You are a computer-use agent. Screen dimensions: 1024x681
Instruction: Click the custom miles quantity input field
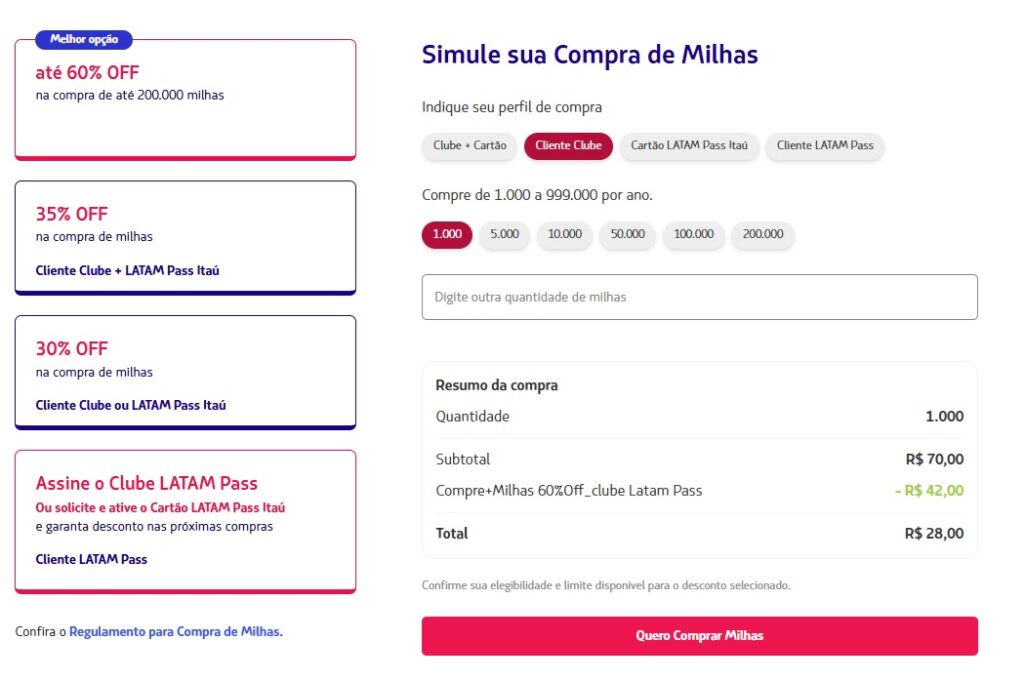point(699,297)
